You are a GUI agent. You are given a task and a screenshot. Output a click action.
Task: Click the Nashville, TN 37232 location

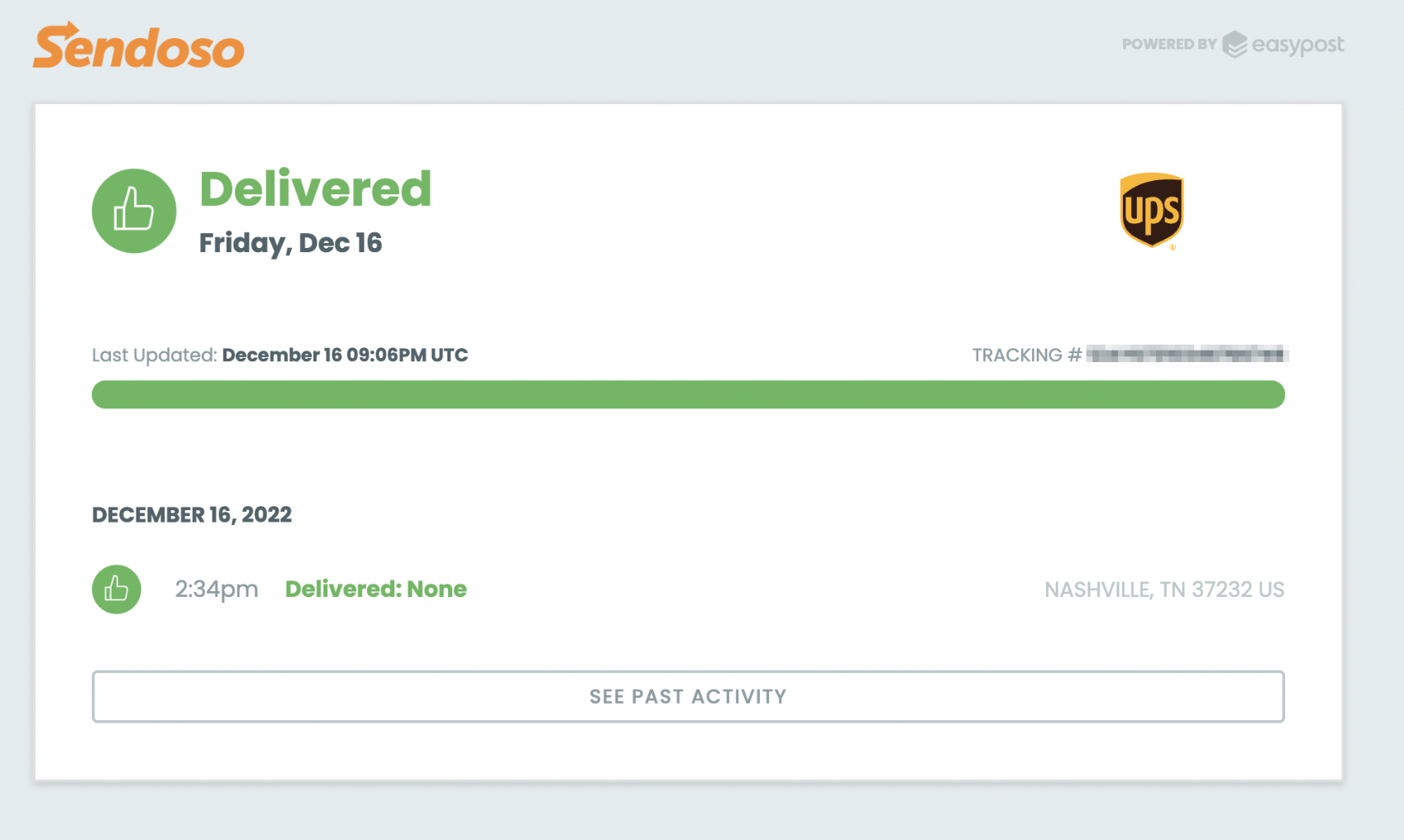pos(1163,589)
